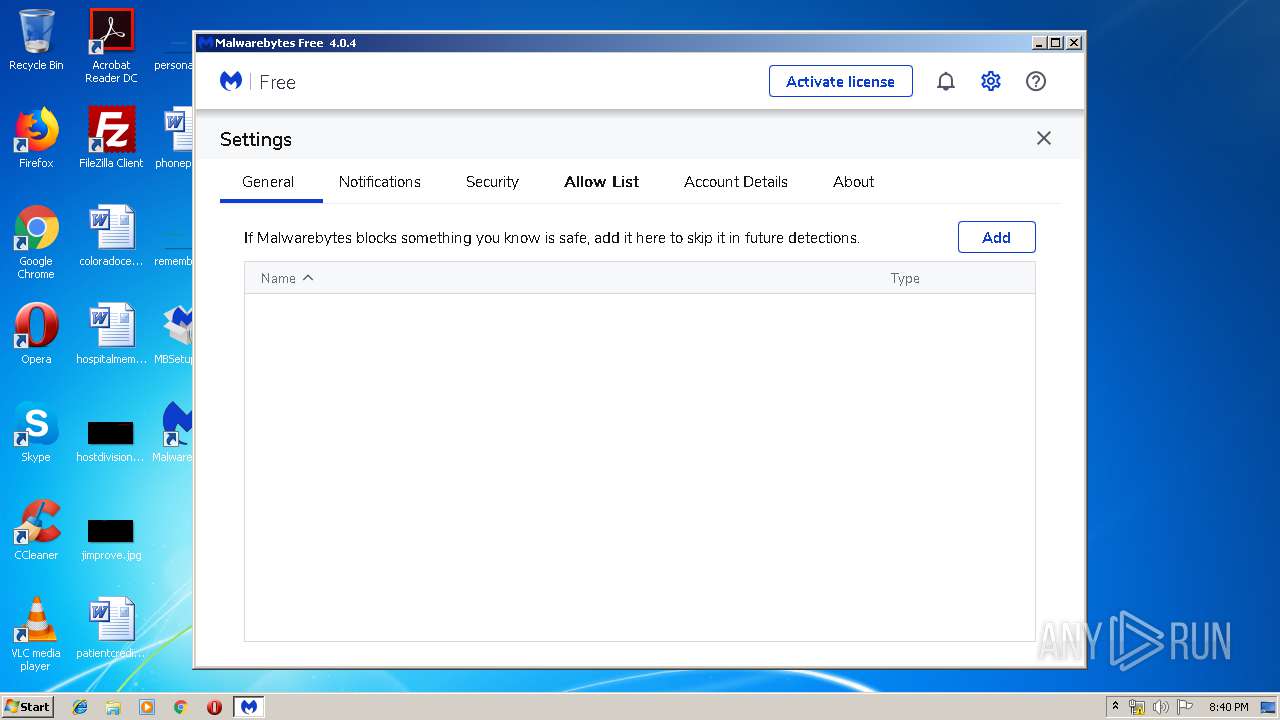Minimize the Malwarebytes window

click(x=1040, y=43)
